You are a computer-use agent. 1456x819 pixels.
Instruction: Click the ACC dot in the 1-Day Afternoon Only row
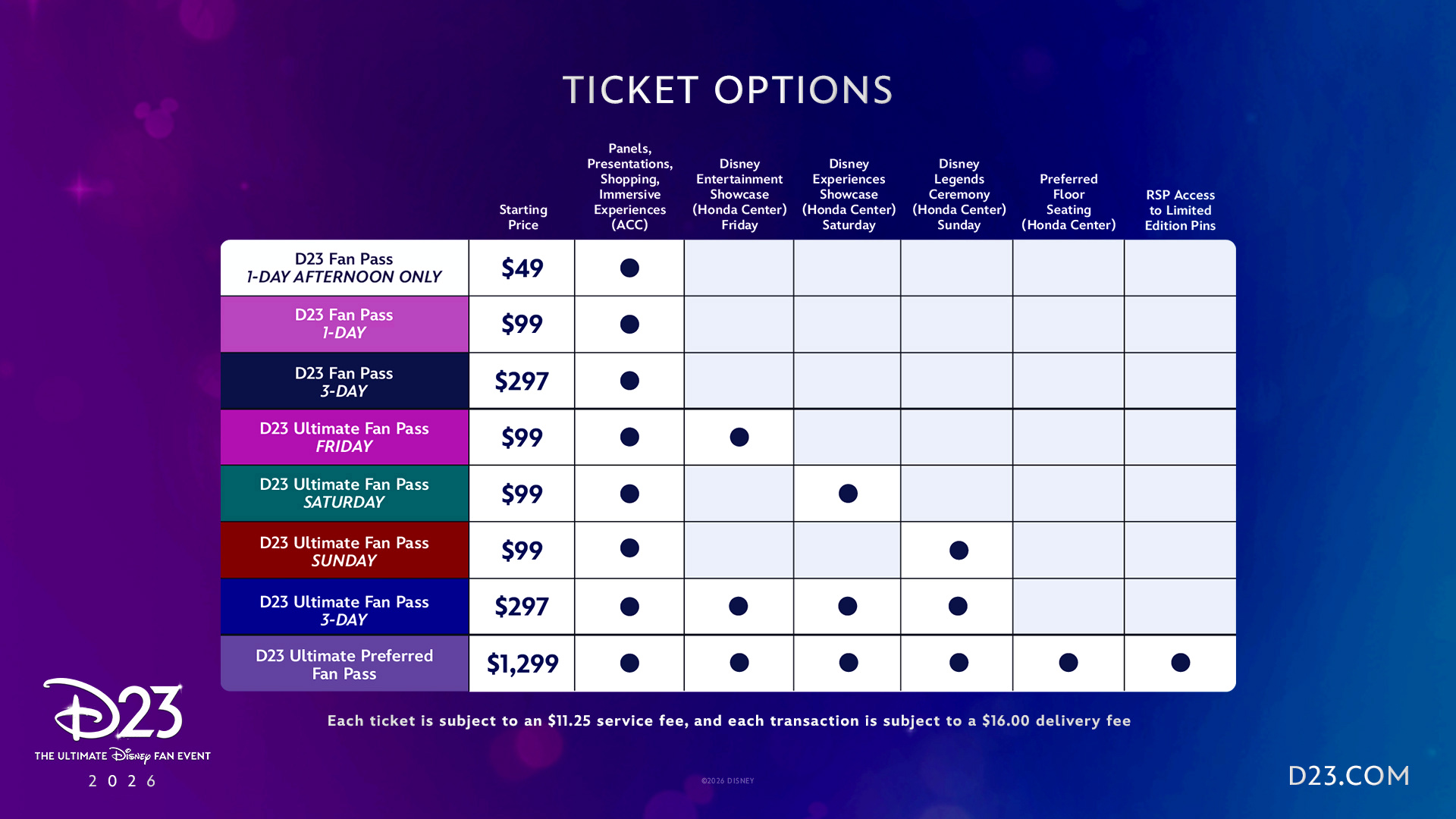[629, 268]
